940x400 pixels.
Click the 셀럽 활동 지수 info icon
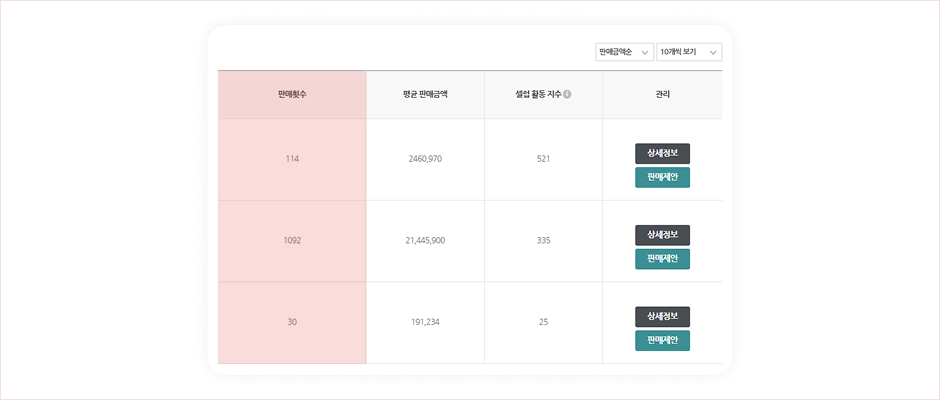(x=567, y=94)
